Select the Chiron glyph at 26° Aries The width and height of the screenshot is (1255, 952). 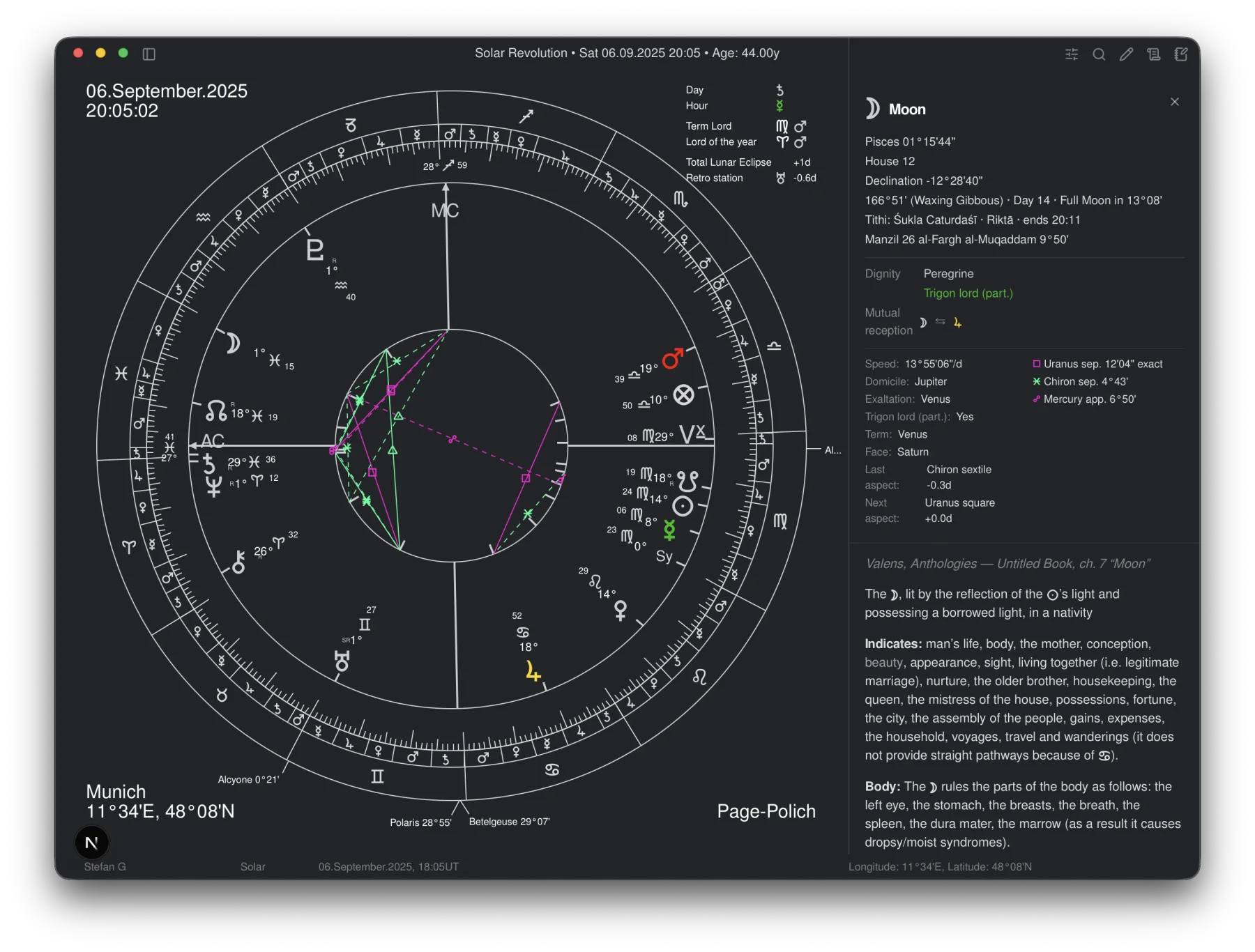pos(238,562)
